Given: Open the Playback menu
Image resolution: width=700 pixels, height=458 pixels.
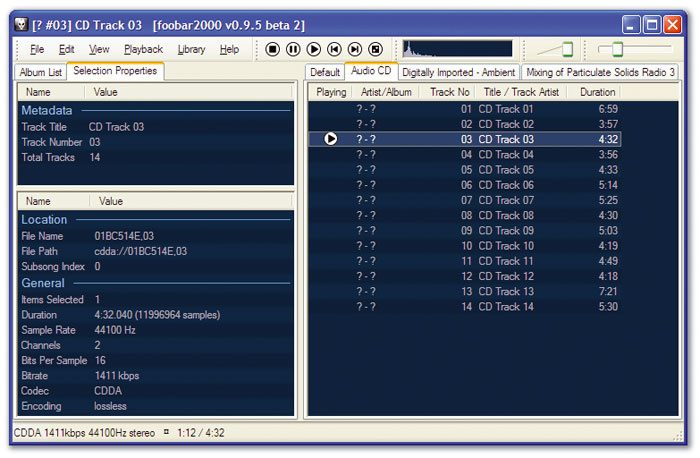Looking at the screenshot, I should (x=143, y=49).
